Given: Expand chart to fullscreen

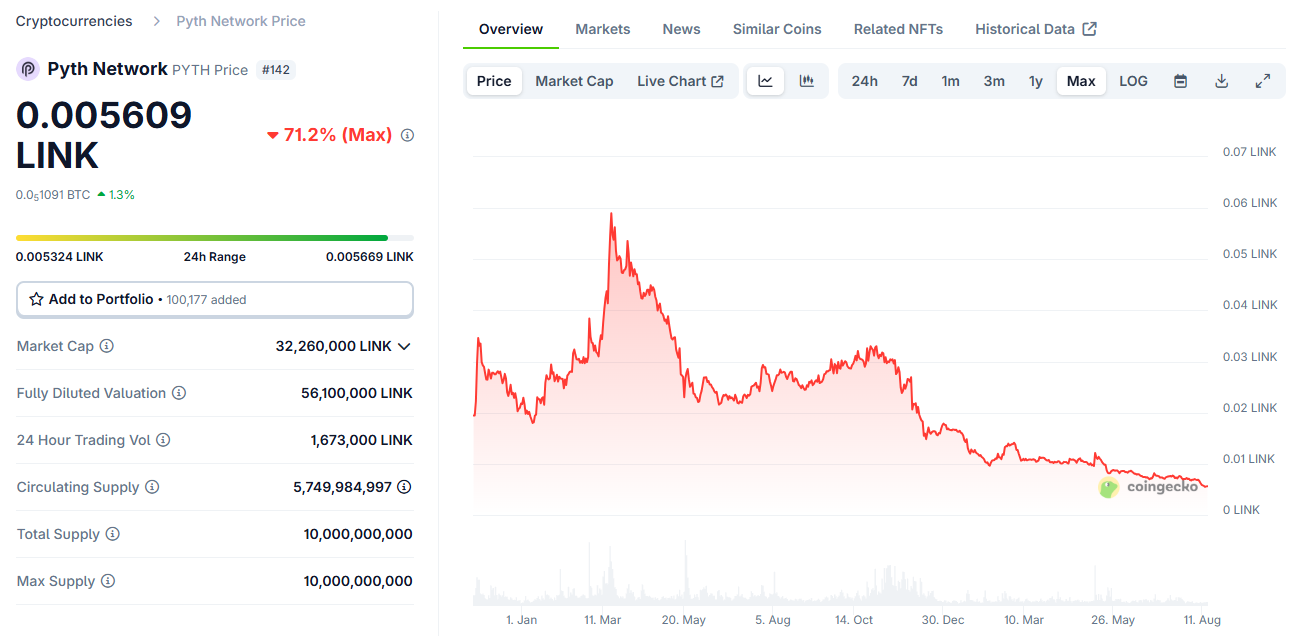Looking at the screenshot, I should (1262, 81).
